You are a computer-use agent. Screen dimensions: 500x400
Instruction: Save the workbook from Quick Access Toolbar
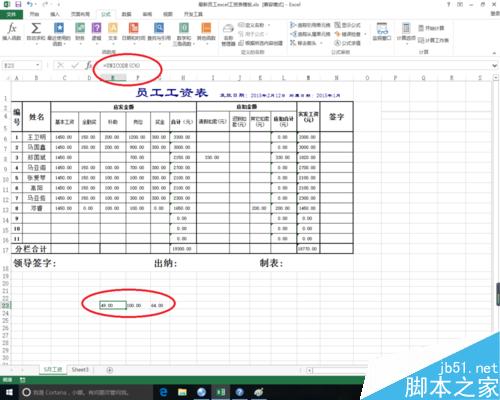pos(18,4)
